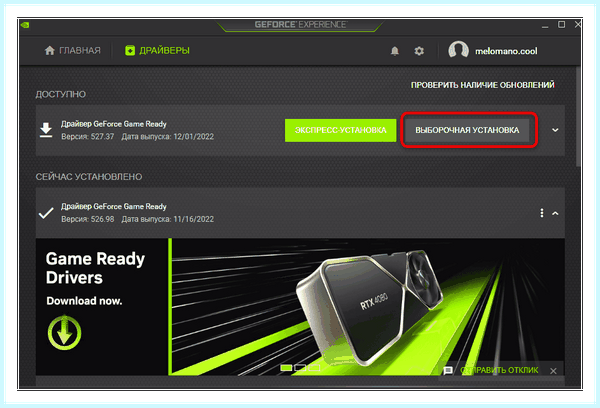The image size is (600, 408).
Task: Click ПРОВЕРИТЬ НАЛИЧИЕ ОБНОВЛЕНИЙ link
Action: (x=483, y=85)
